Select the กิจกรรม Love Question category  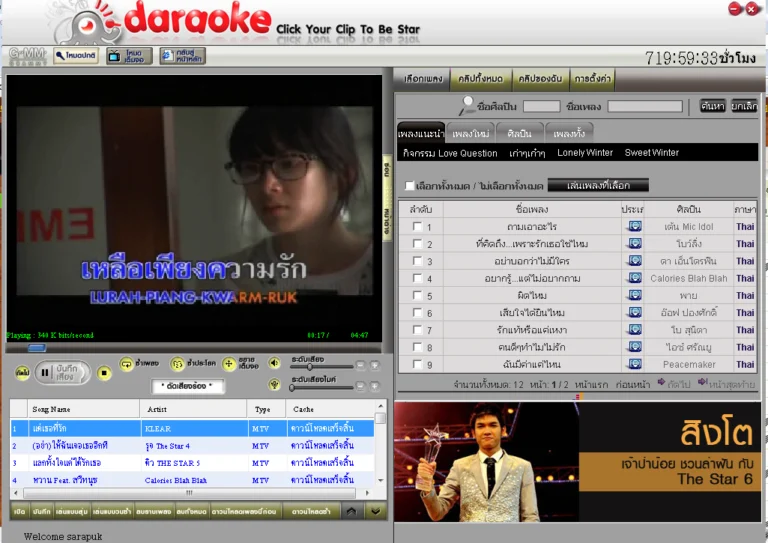pos(450,153)
